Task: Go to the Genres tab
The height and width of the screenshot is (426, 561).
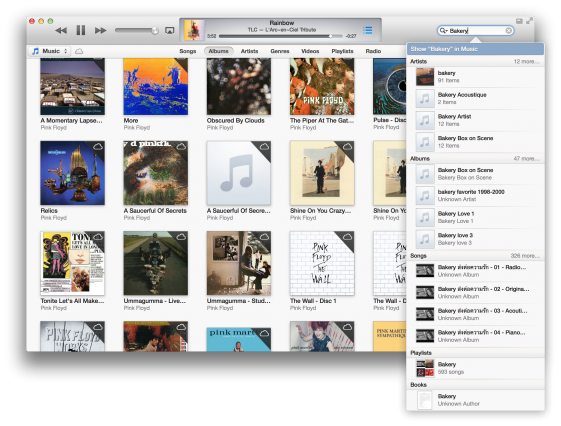Action: point(280,52)
